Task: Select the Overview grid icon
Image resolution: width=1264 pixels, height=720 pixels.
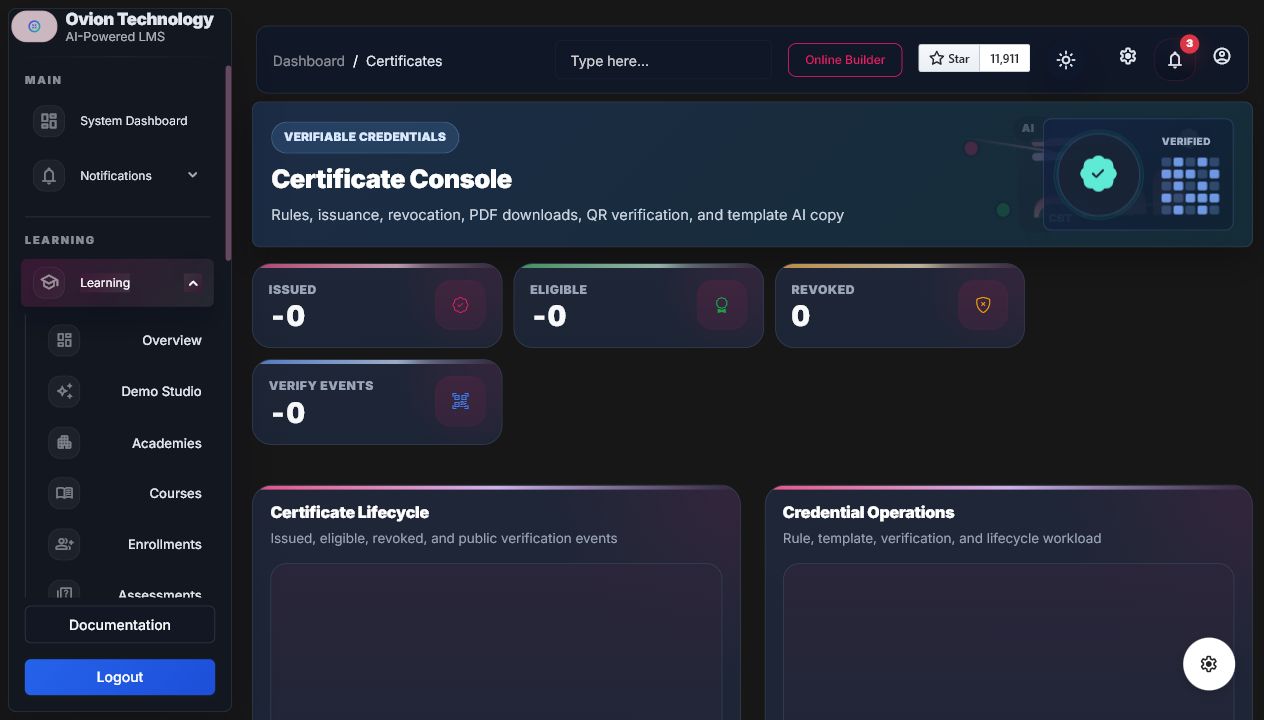Action: point(64,340)
